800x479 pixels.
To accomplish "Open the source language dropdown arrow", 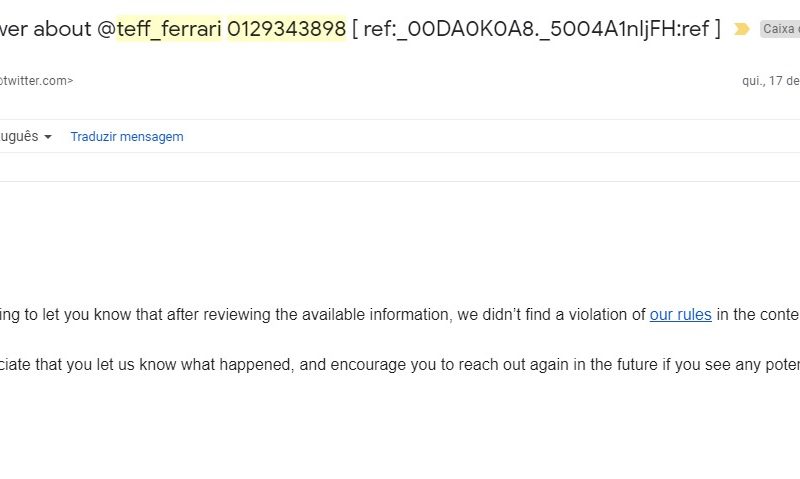I will pyautogui.click(x=48, y=137).
